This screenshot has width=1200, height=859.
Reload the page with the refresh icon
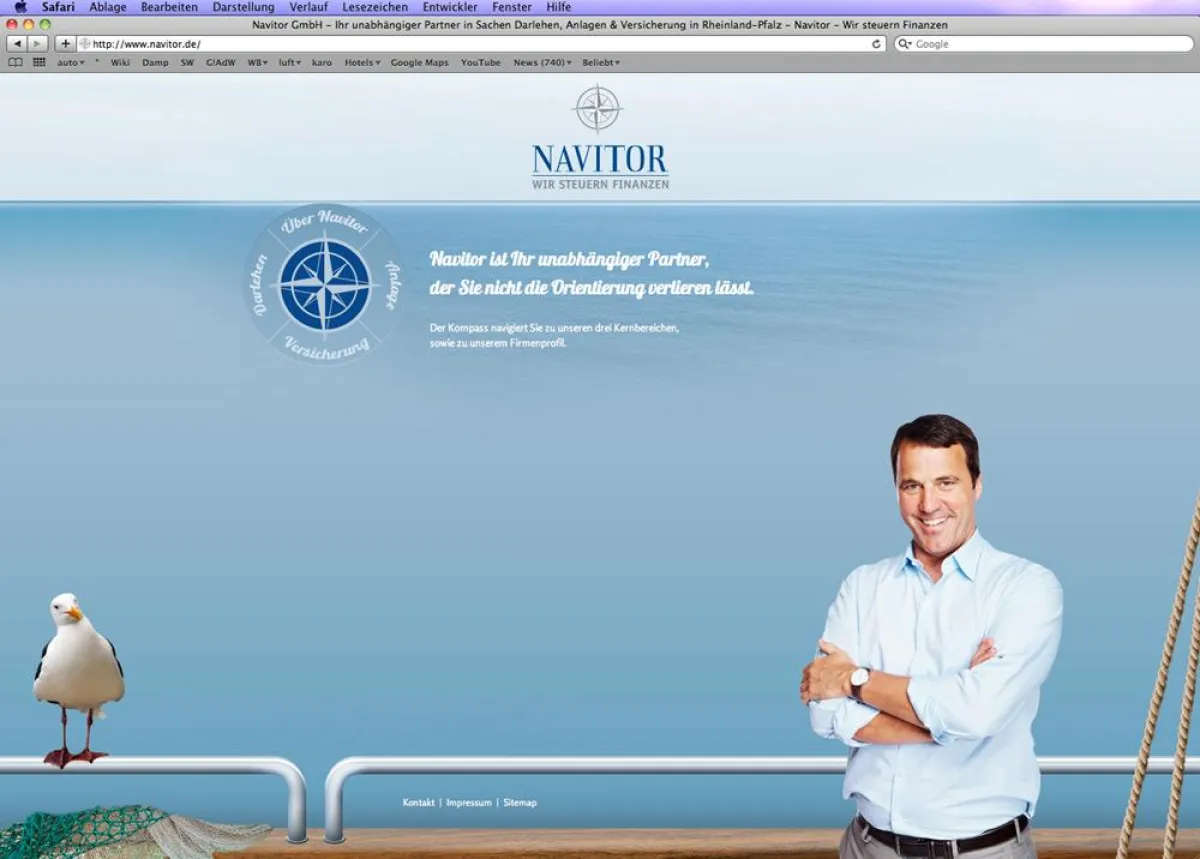coord(876,44)
